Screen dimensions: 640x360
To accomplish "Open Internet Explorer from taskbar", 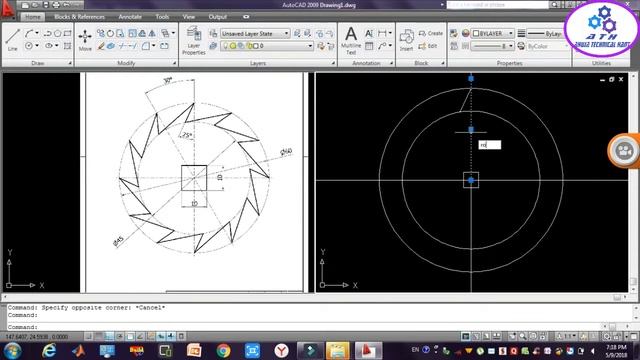I will click(49, 351).
